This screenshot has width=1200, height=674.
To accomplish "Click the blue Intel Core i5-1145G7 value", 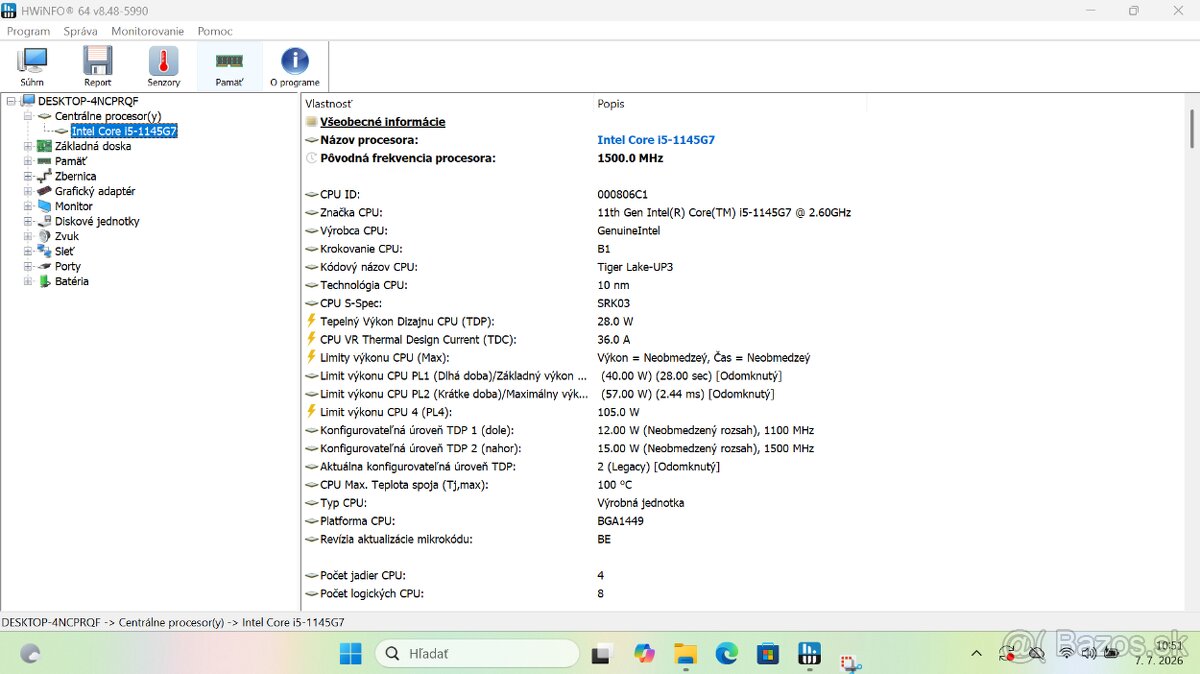I will pyautogui.click(x=656, y=140).
